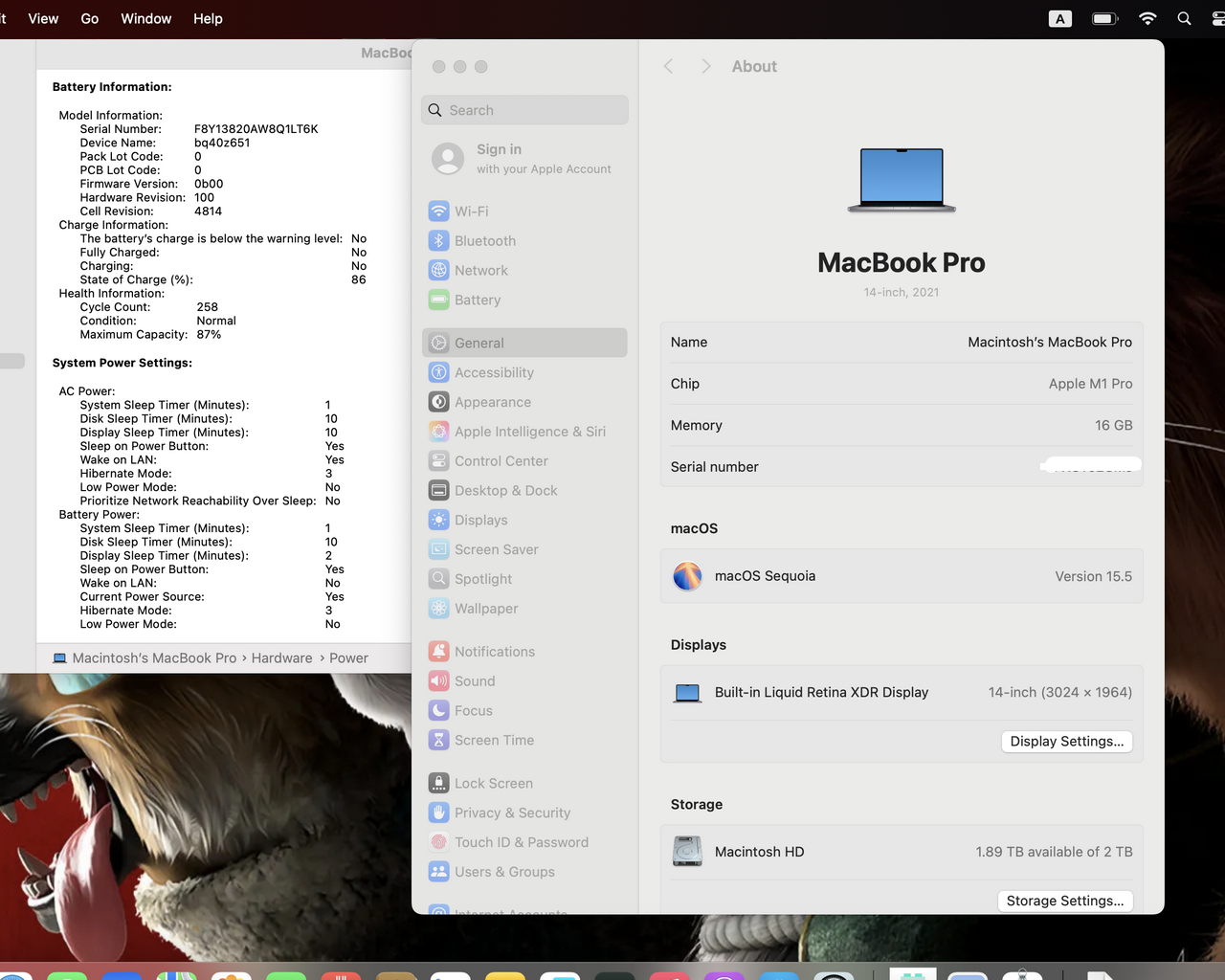Open Privacy & Security hand icon
The width and height of the screenshot is (1225, 980).
[x=438, y=813]
